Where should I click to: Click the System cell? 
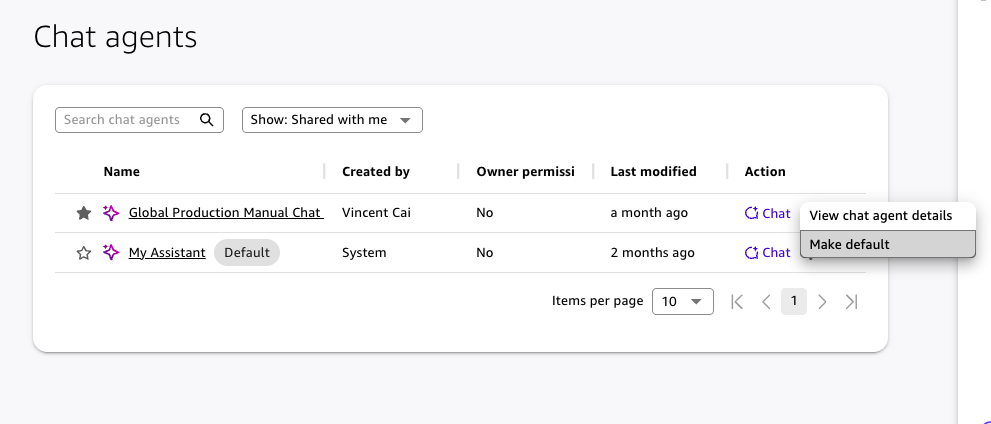coord(364,253)
